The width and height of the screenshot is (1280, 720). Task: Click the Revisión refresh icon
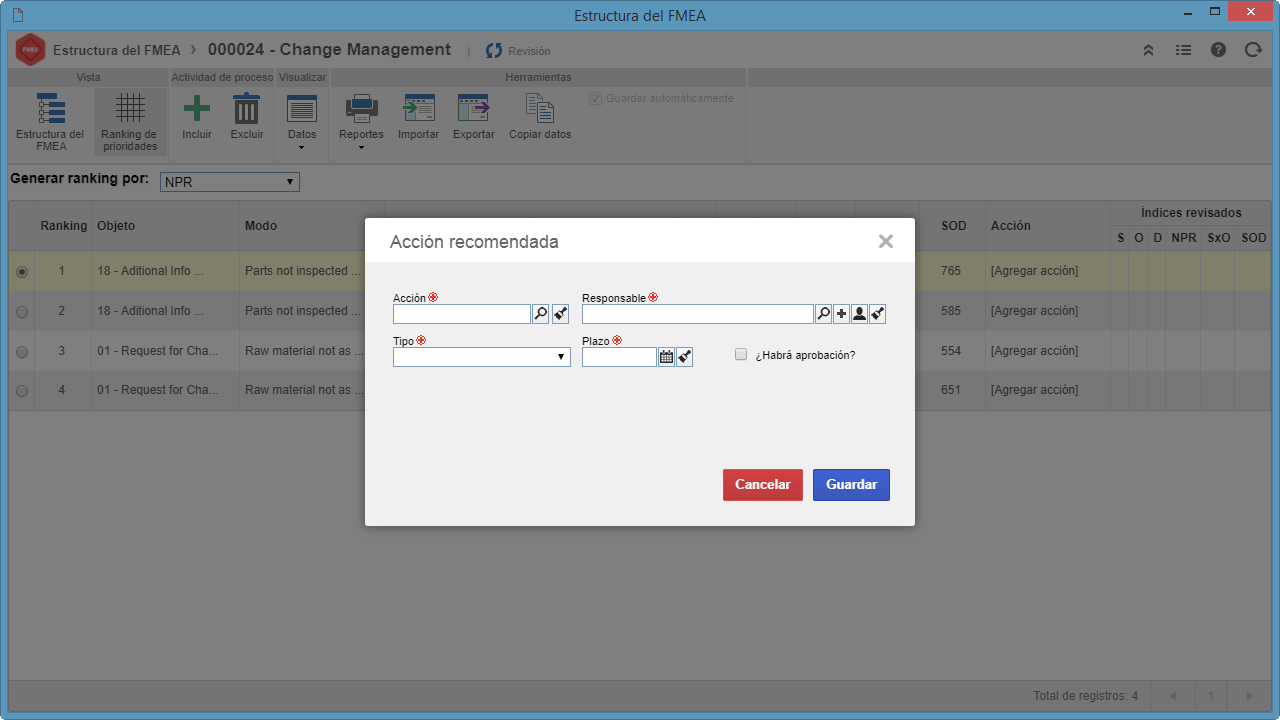(493, 50)
